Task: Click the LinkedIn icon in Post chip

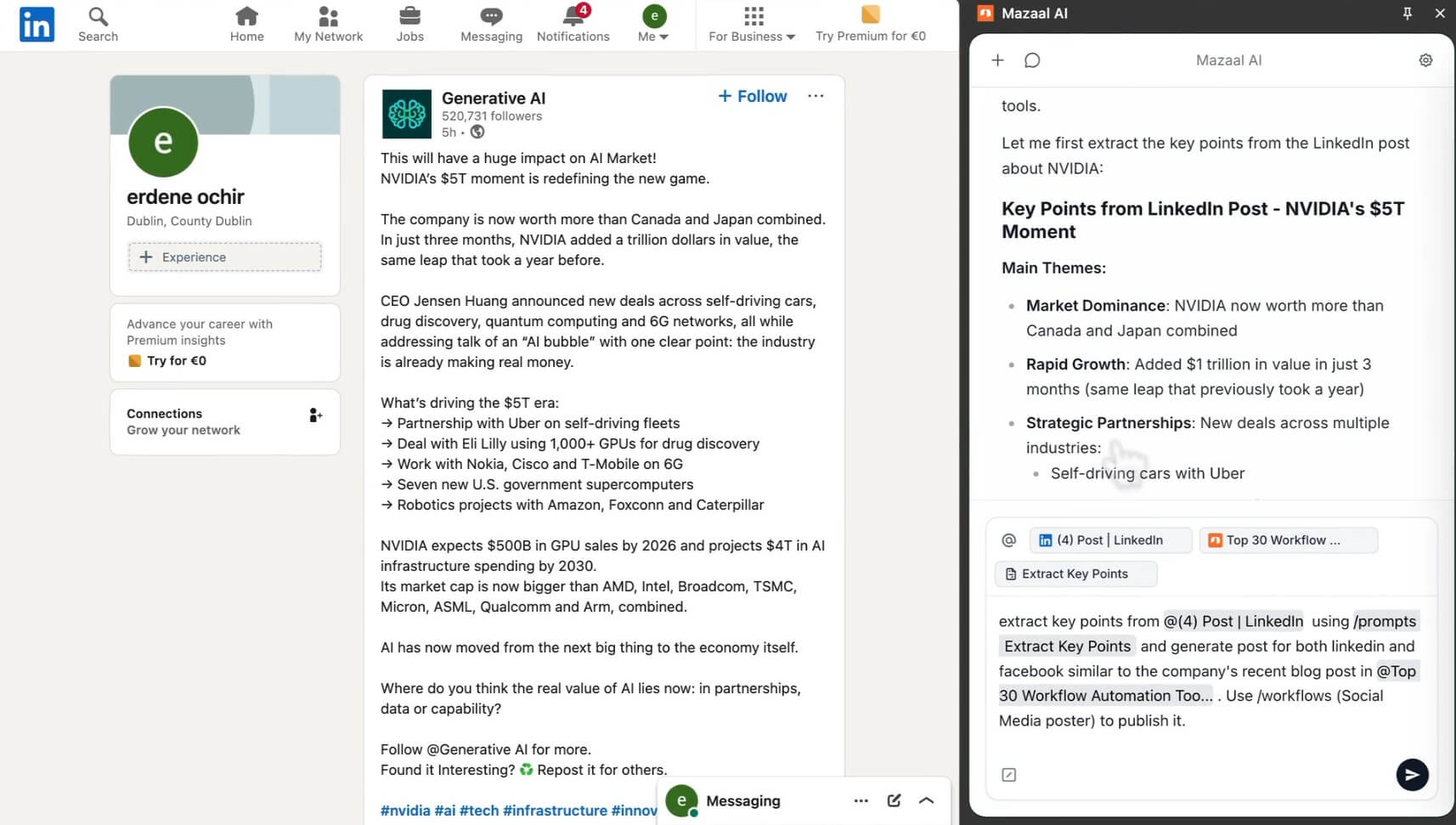Action: 1046,540
